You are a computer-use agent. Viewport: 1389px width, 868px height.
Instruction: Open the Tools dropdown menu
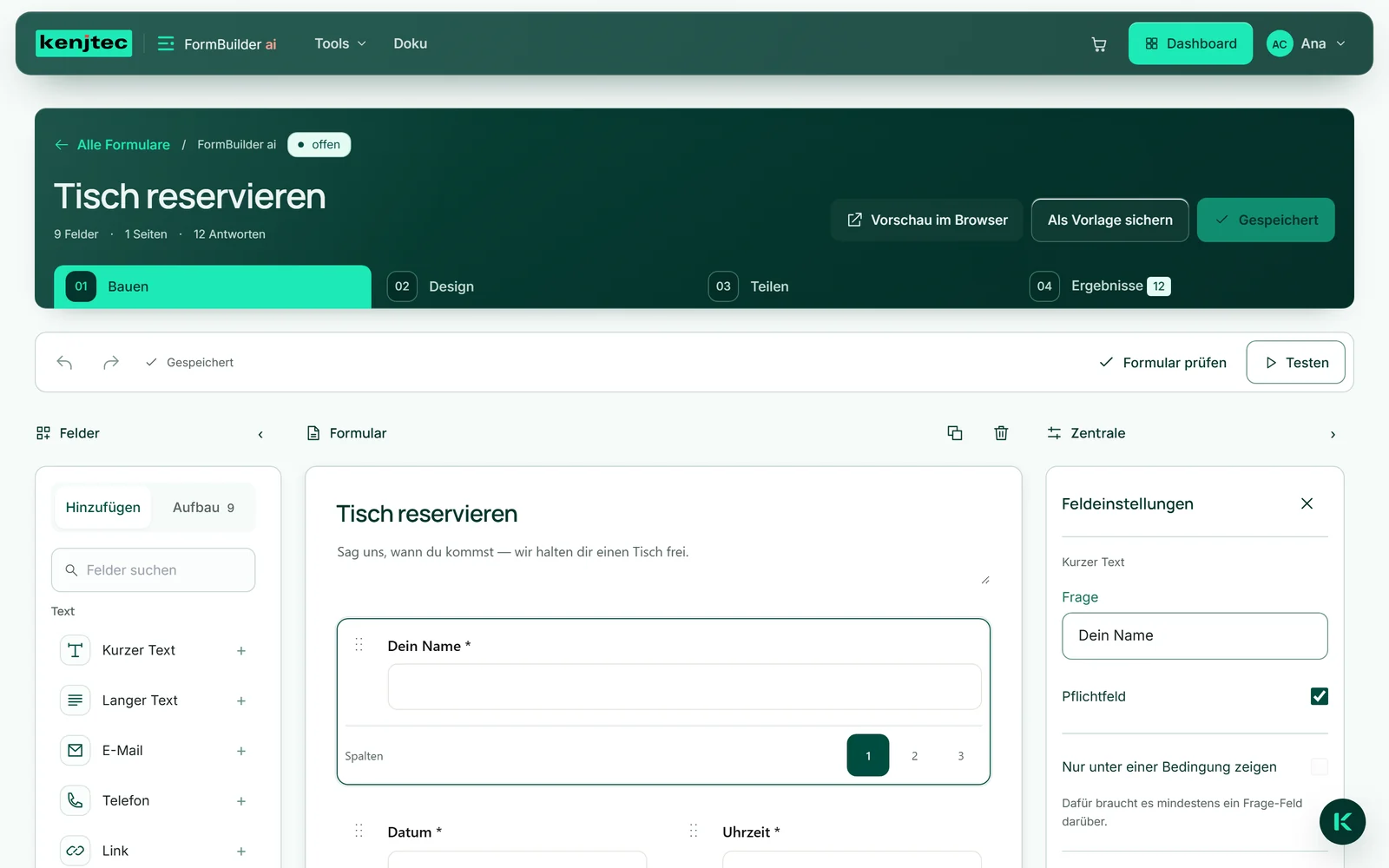coord(340,43)
